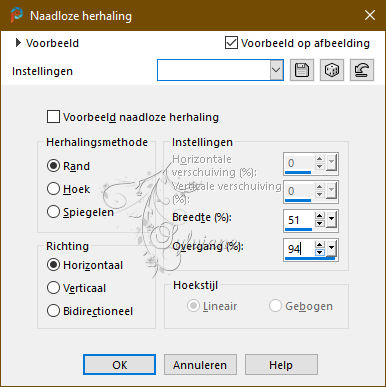386x387 pixels.
Task: Click the Annuleren button
Action: (x=200, y=365)
